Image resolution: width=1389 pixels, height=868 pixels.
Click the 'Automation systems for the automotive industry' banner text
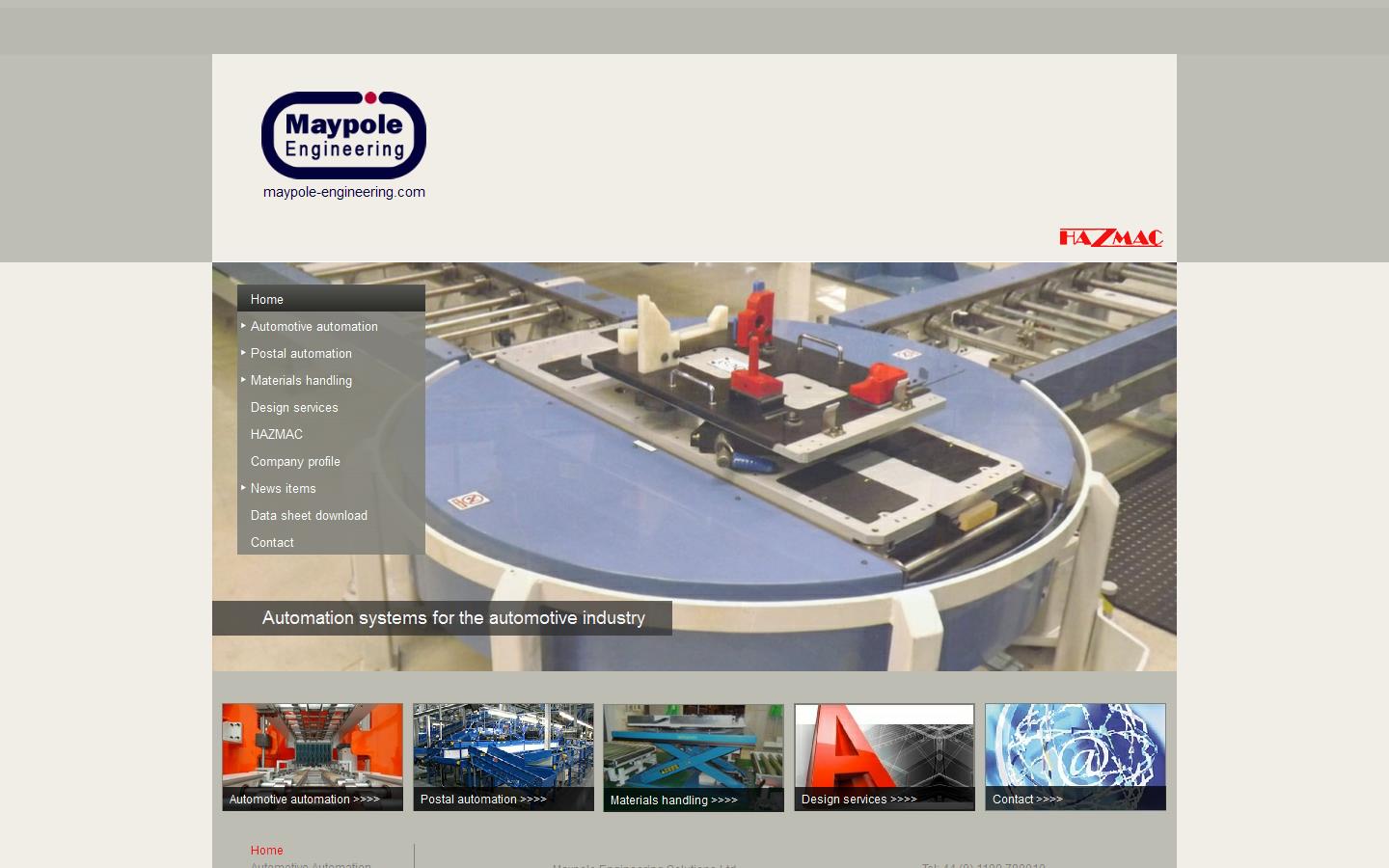[453, 617]
